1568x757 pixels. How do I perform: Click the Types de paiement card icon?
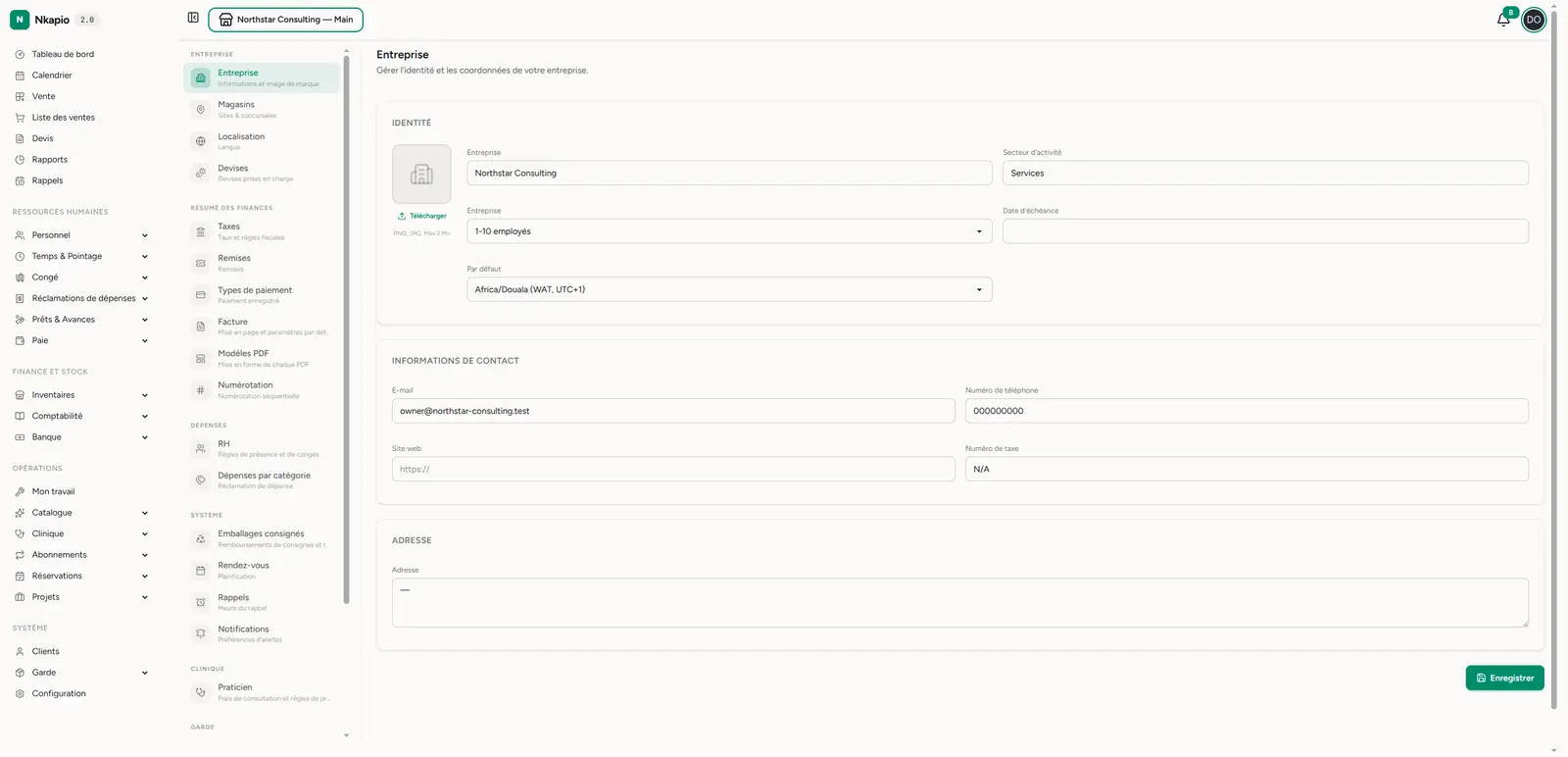(x=201, y=295)
